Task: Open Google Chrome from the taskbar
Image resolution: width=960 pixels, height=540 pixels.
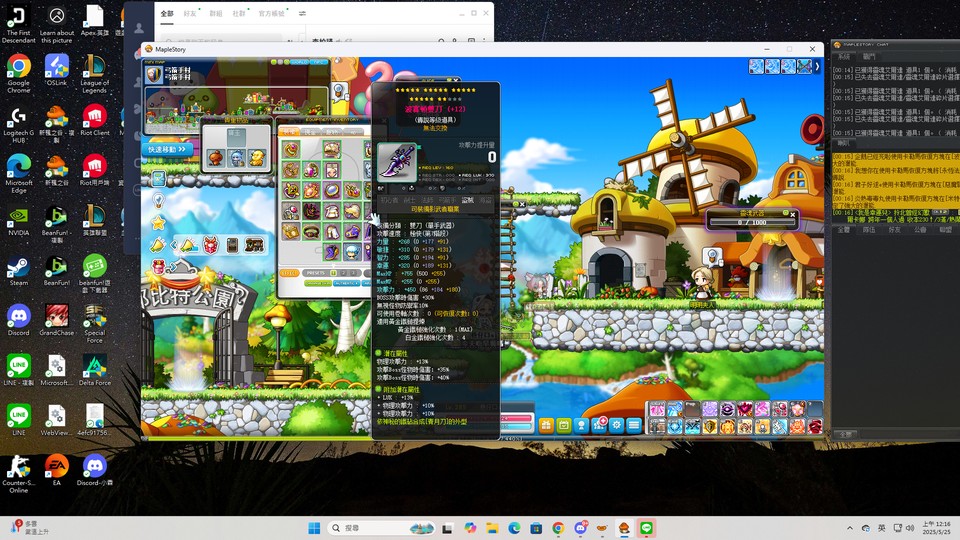Action: click(x=558, y=528)
